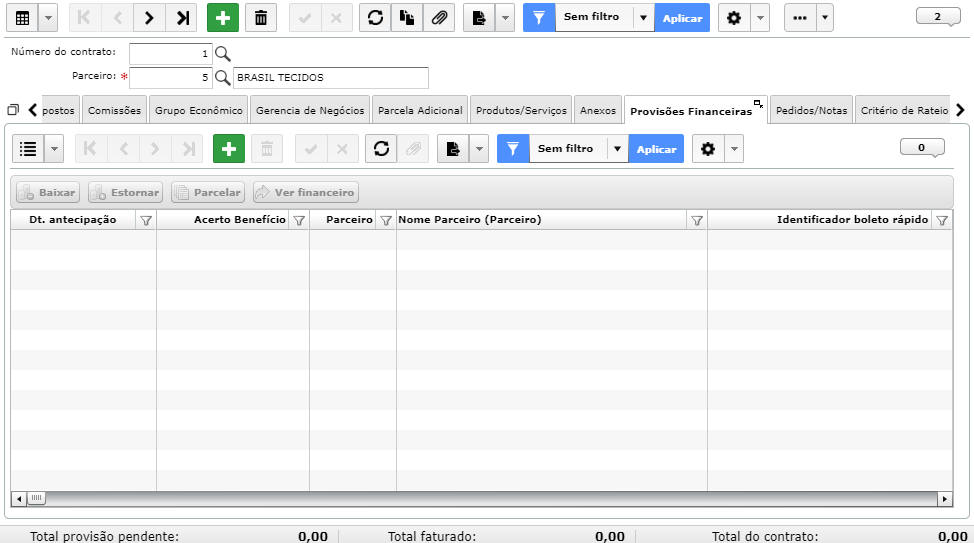Open the dropdown arrow next to top settings gear

(760, 18)
